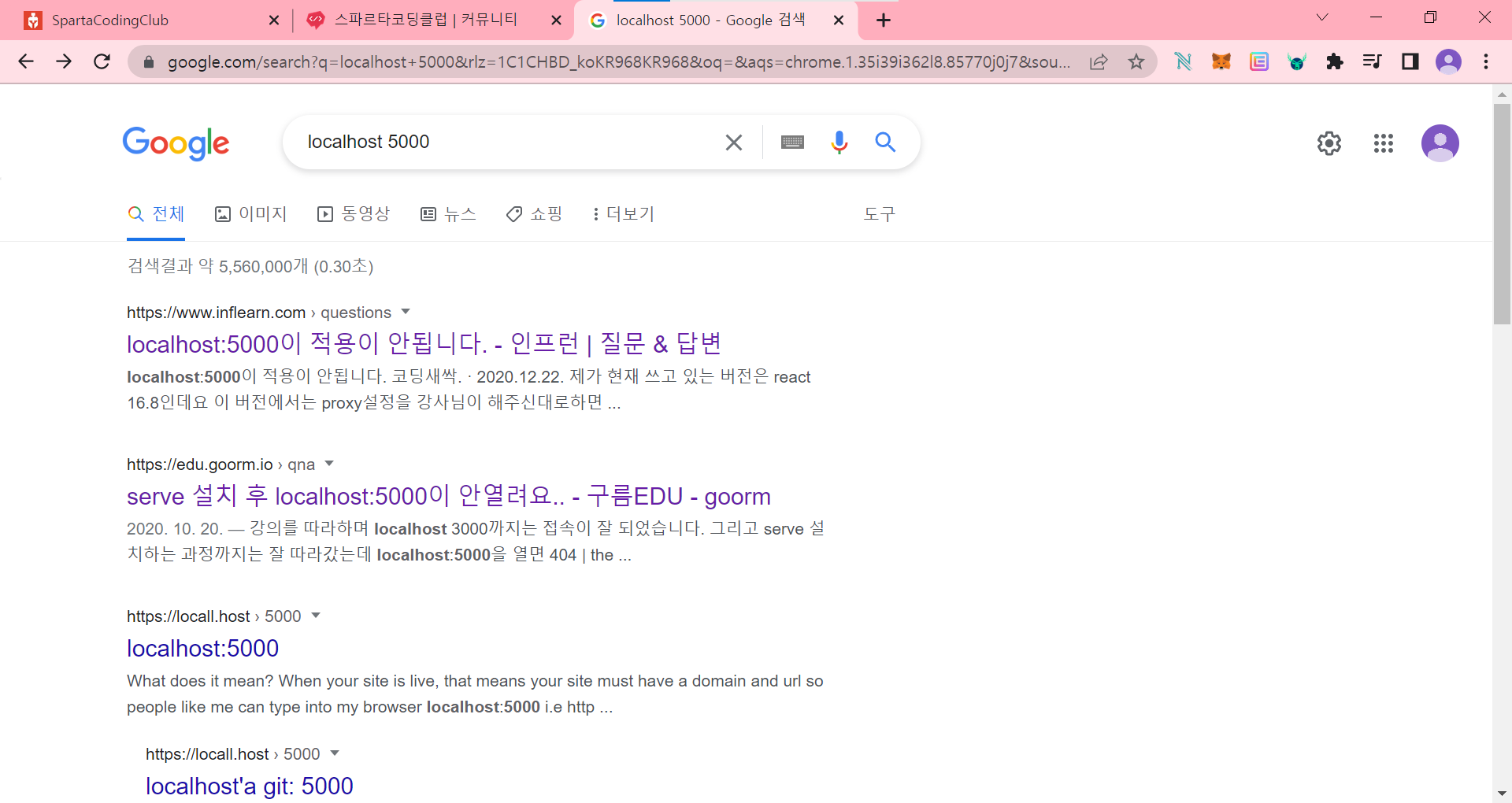The width and height of the screenshot is (1512, 803).
Task: Select the 뉴스 search tab
Action: coord(448,214)
